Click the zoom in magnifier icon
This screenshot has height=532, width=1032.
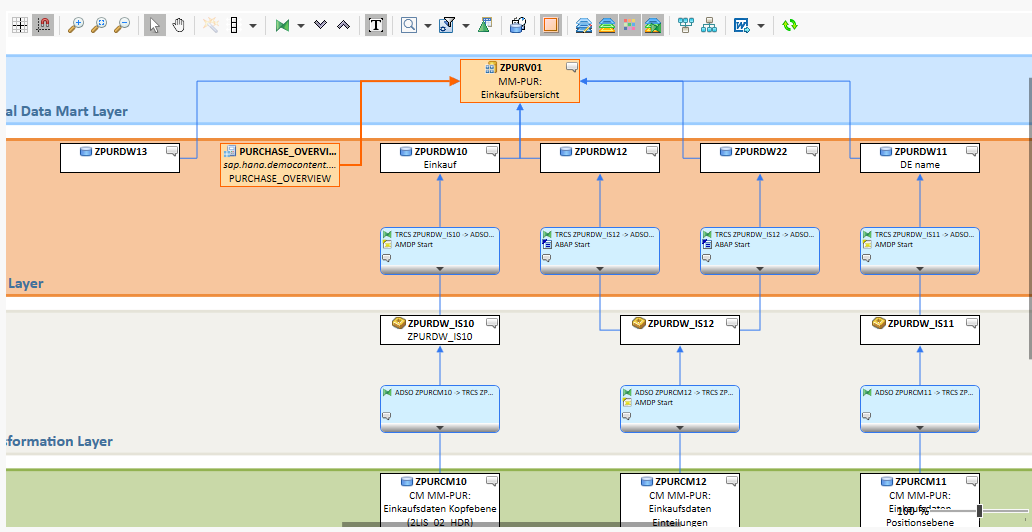76,25
